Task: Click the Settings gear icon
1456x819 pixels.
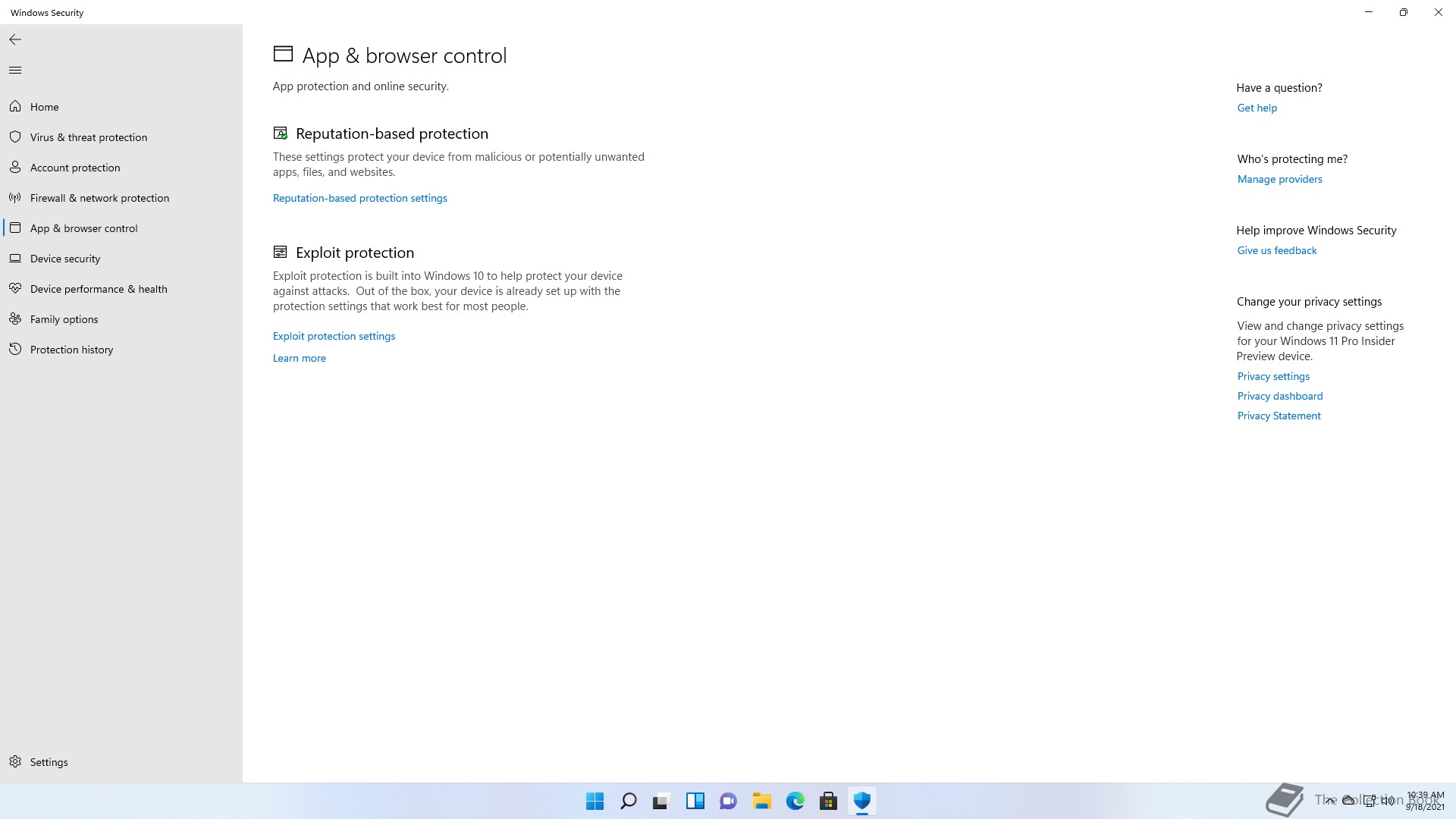Action: click(x=15, y=761)
